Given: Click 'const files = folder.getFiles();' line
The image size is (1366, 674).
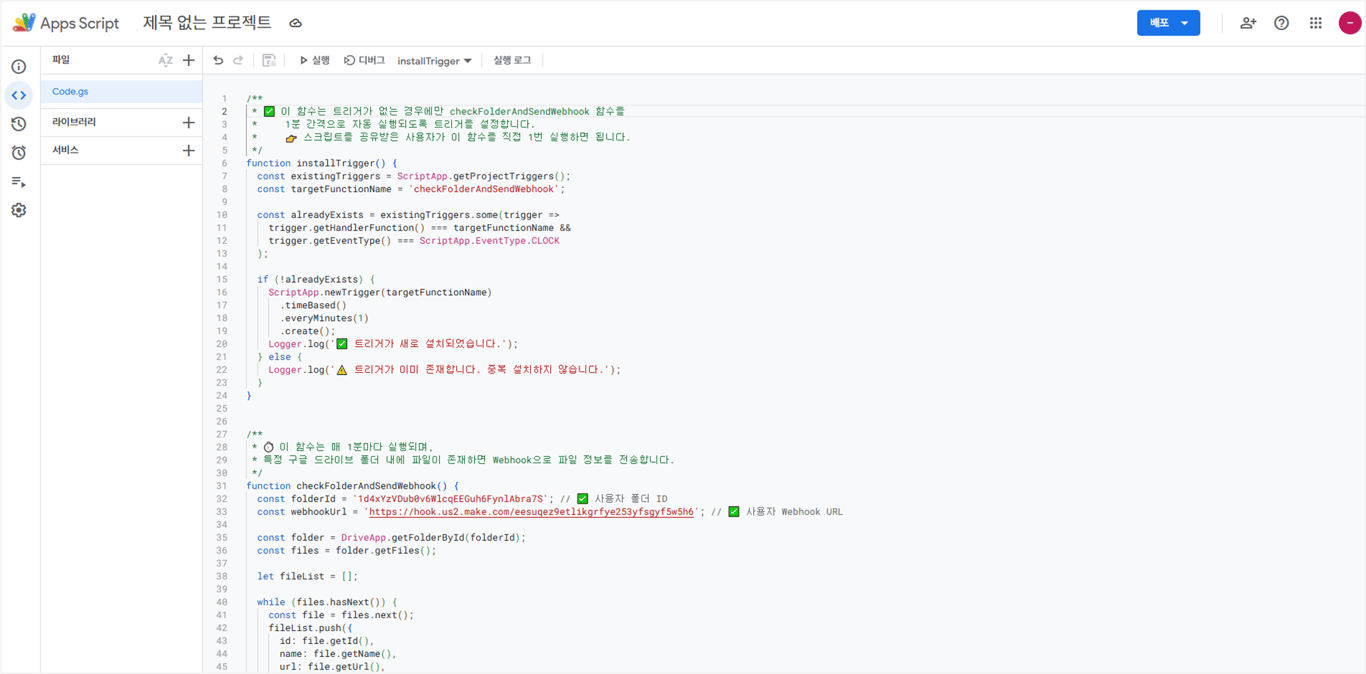Looking at the screenshot, I should click(x=346, y=550).
